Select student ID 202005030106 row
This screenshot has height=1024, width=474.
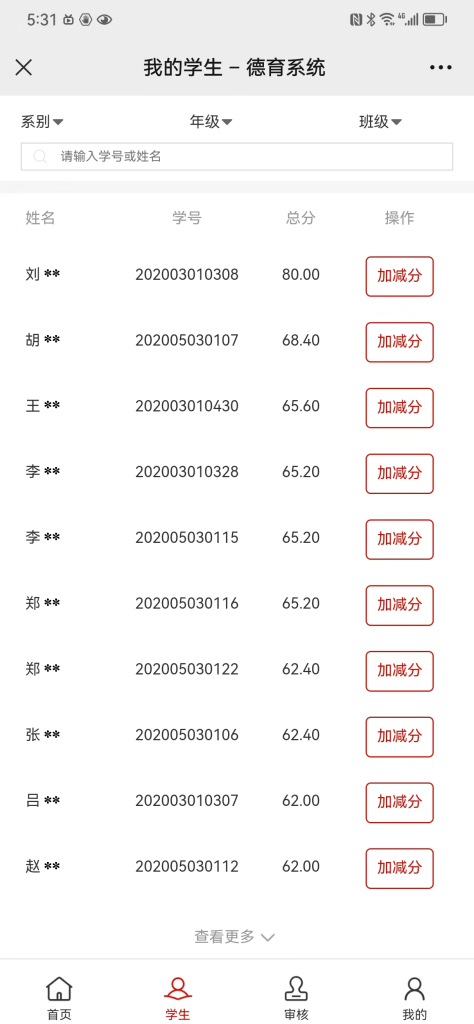click(x=237, y=735)
